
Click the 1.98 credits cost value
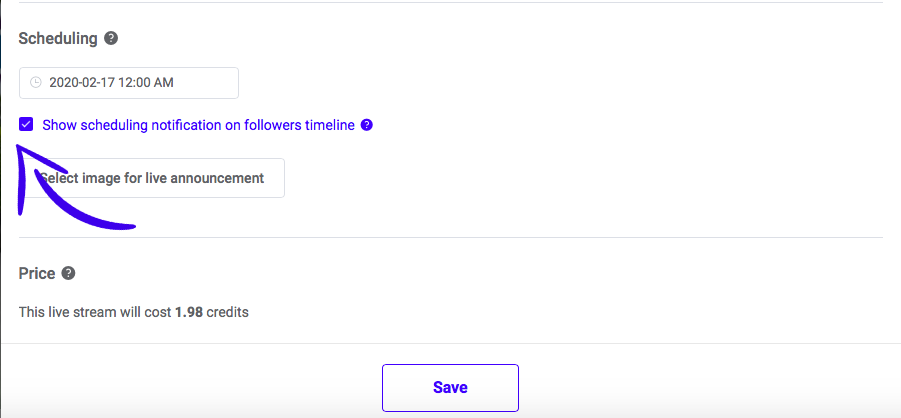tap(189, 313)
